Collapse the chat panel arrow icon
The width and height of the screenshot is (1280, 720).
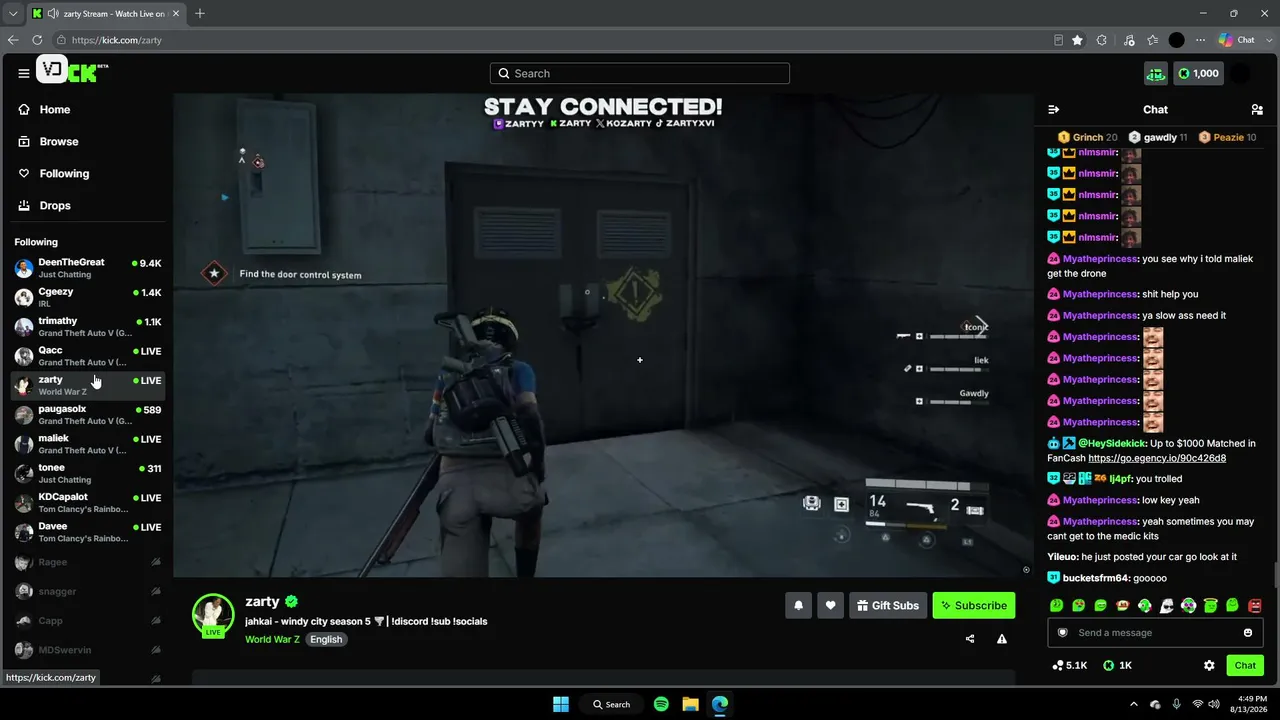[x=1053, y=109]
